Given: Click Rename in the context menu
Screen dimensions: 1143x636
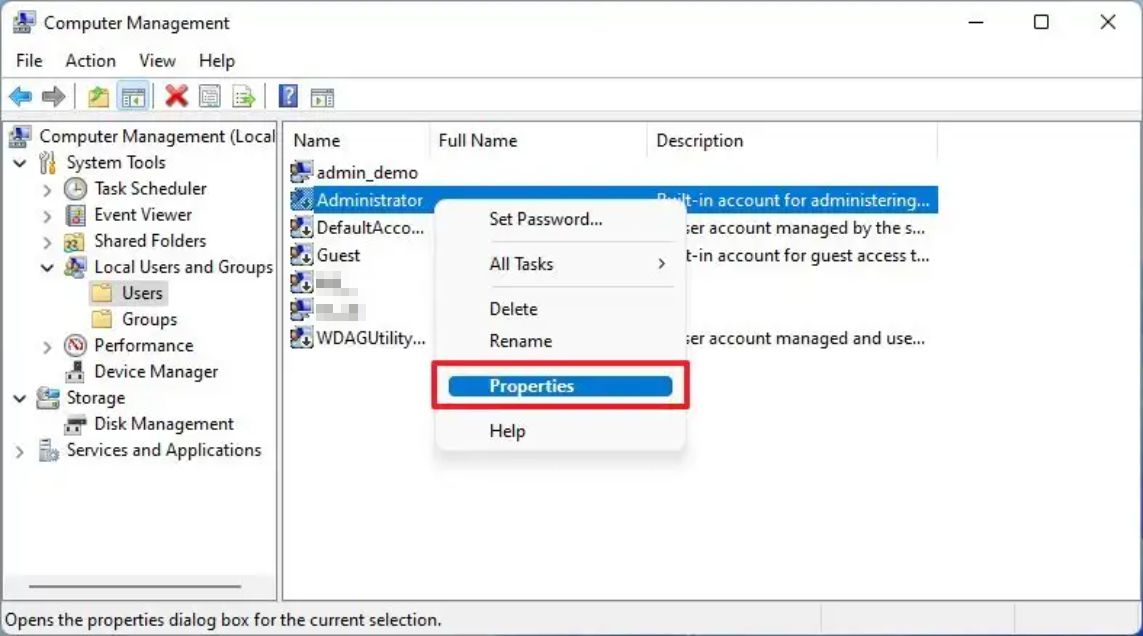Looking at the screenshot, I should pyautogui.click(x=520, y=341).
